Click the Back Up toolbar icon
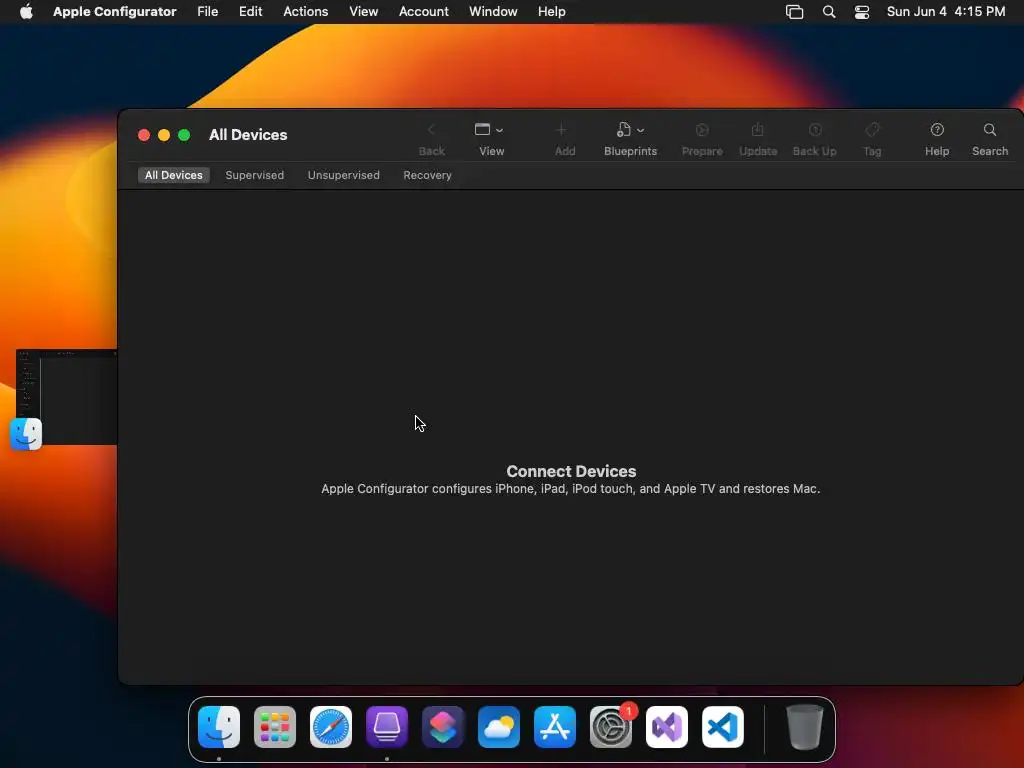 814,130
